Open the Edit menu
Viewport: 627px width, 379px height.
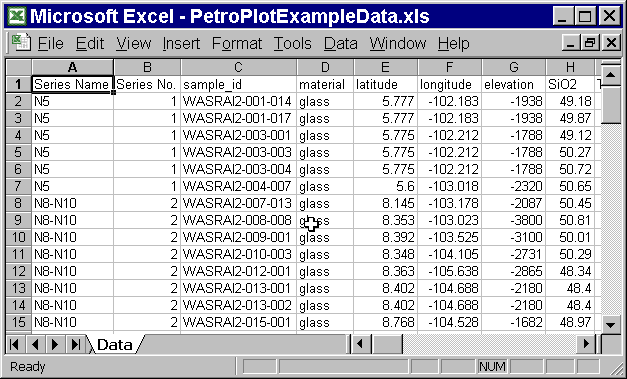tap(90, 43)
